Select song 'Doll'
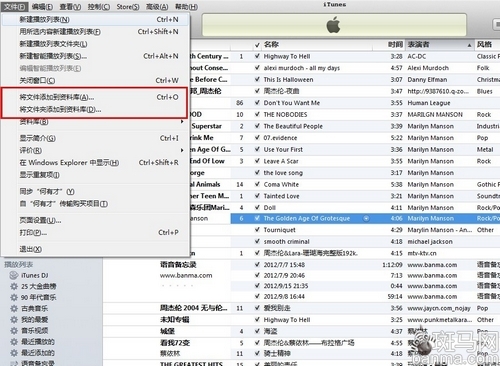This screenshot has height=366, width=500. tap(270, 208)
